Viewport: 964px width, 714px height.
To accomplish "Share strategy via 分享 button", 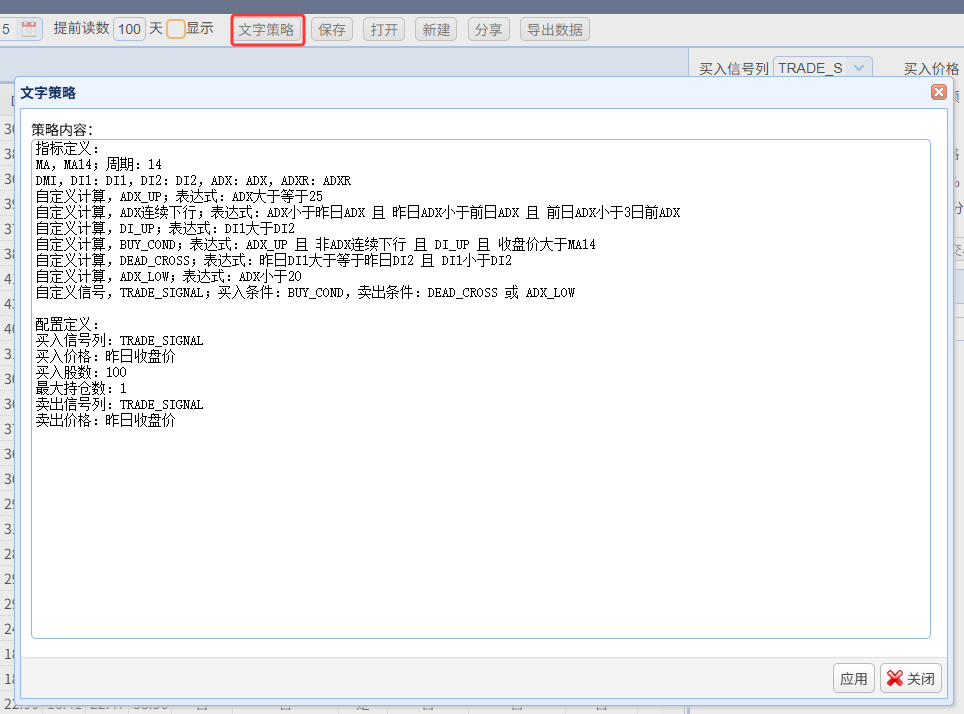I will click(x=489, y=30).
